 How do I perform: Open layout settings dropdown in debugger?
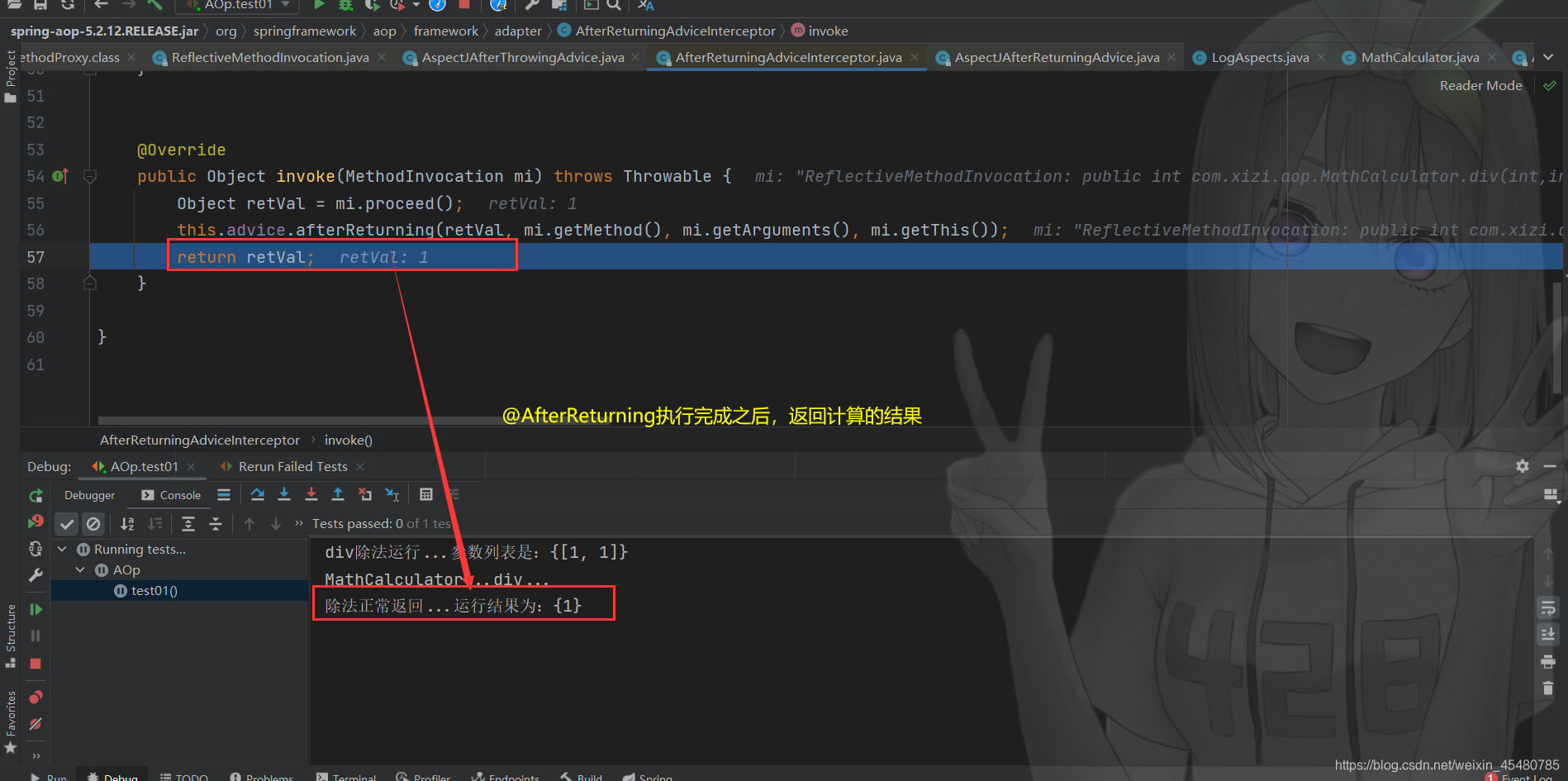pos(1551,495)
